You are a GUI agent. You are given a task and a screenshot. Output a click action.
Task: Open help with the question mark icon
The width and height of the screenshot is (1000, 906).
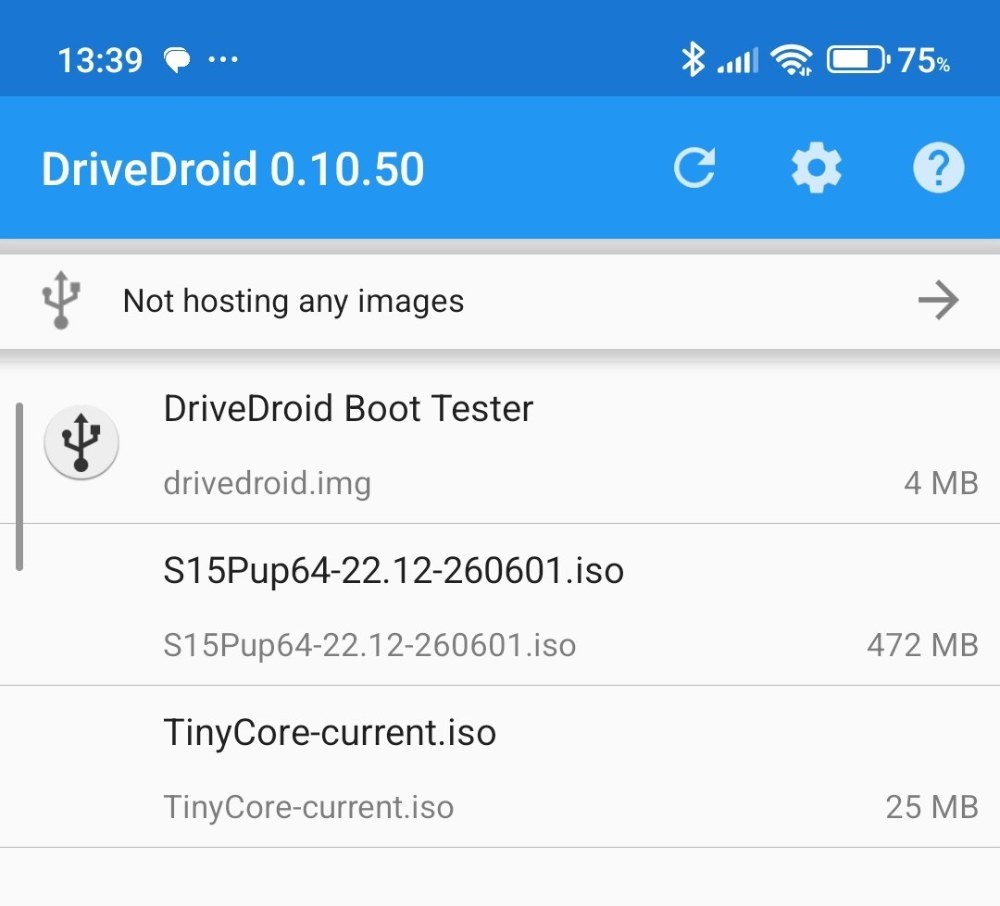(938, 168)
